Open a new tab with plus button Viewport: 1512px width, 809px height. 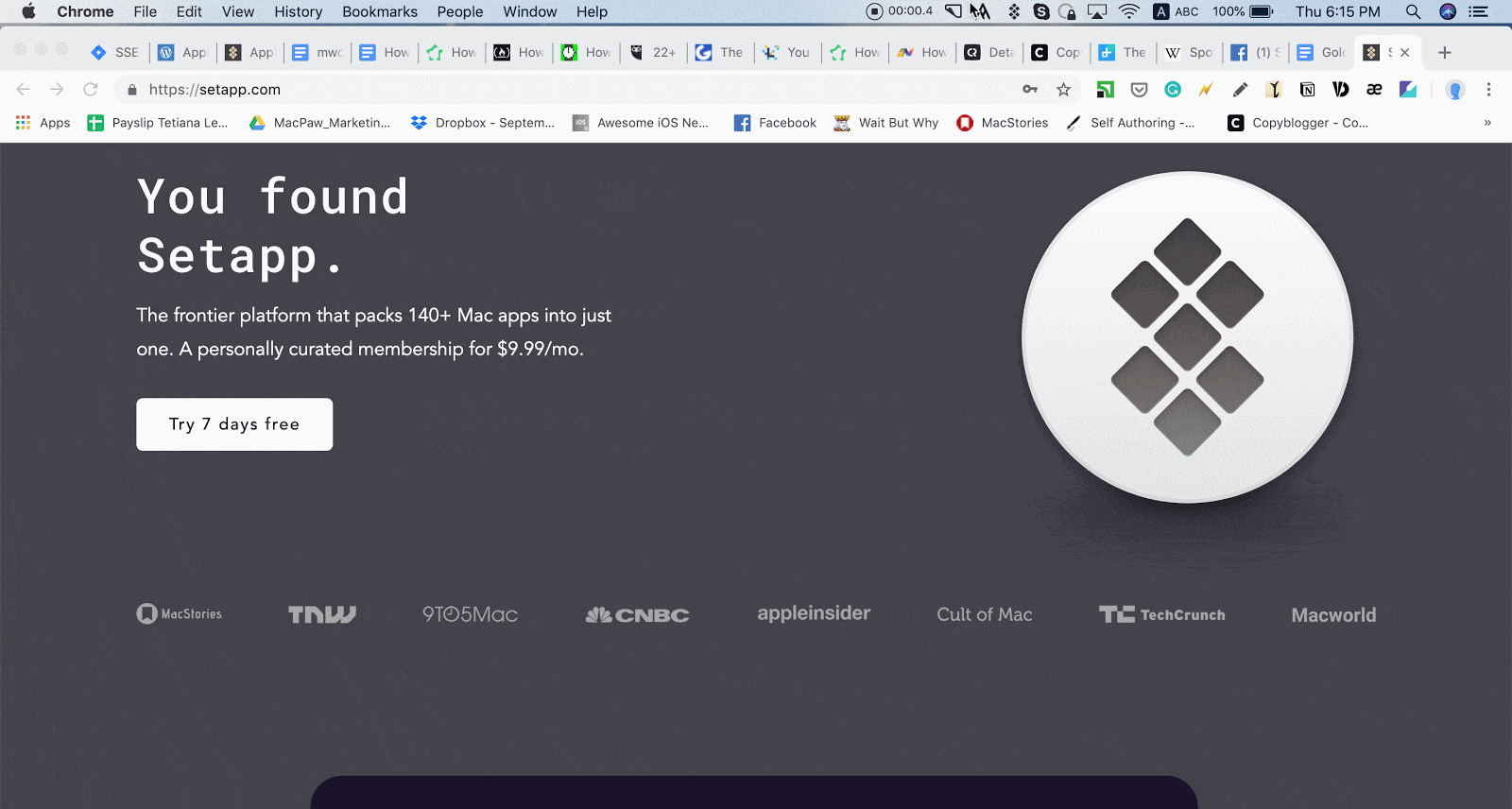pos(1444,53)
